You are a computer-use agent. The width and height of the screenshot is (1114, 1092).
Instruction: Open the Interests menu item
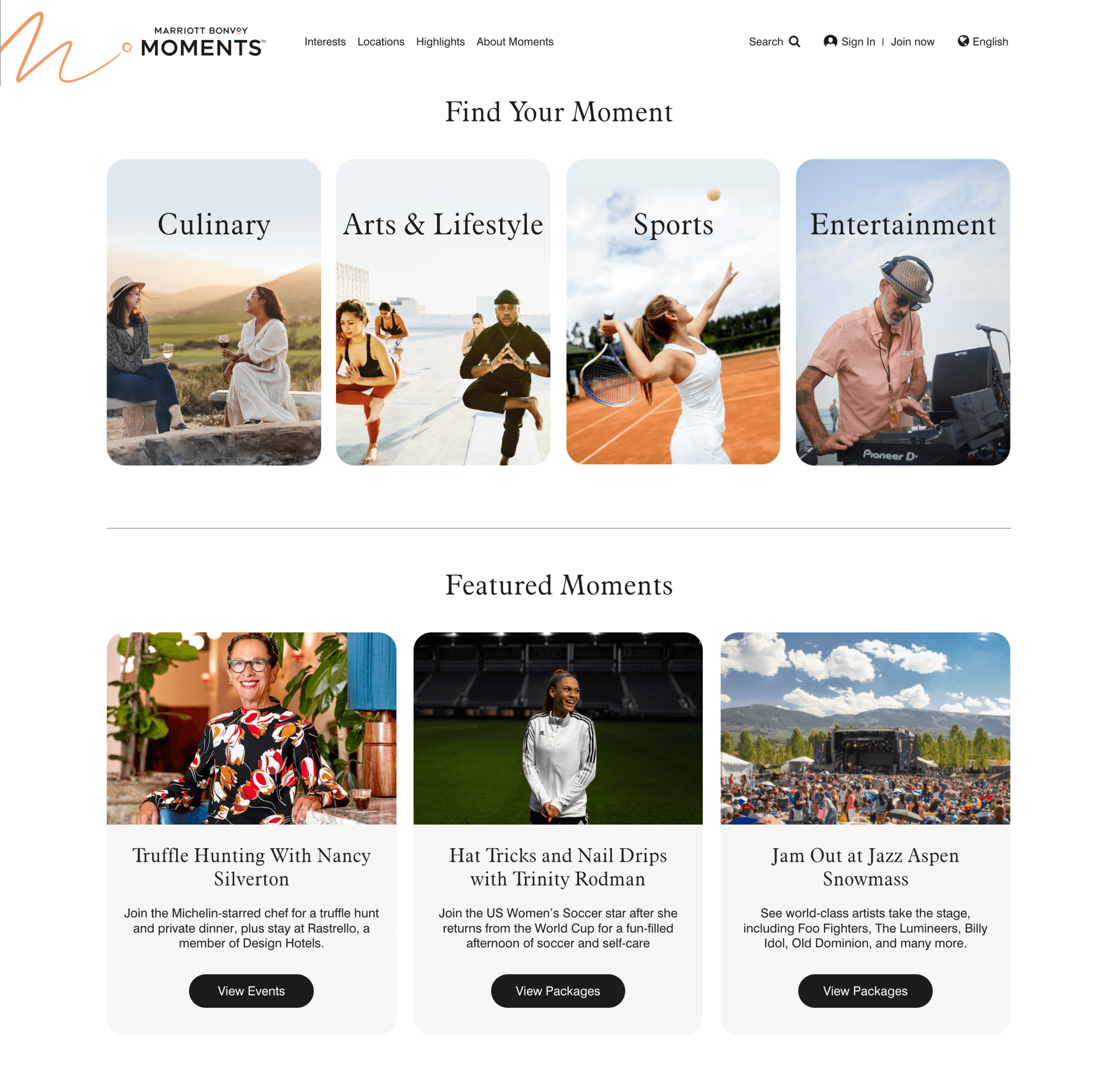325,42
